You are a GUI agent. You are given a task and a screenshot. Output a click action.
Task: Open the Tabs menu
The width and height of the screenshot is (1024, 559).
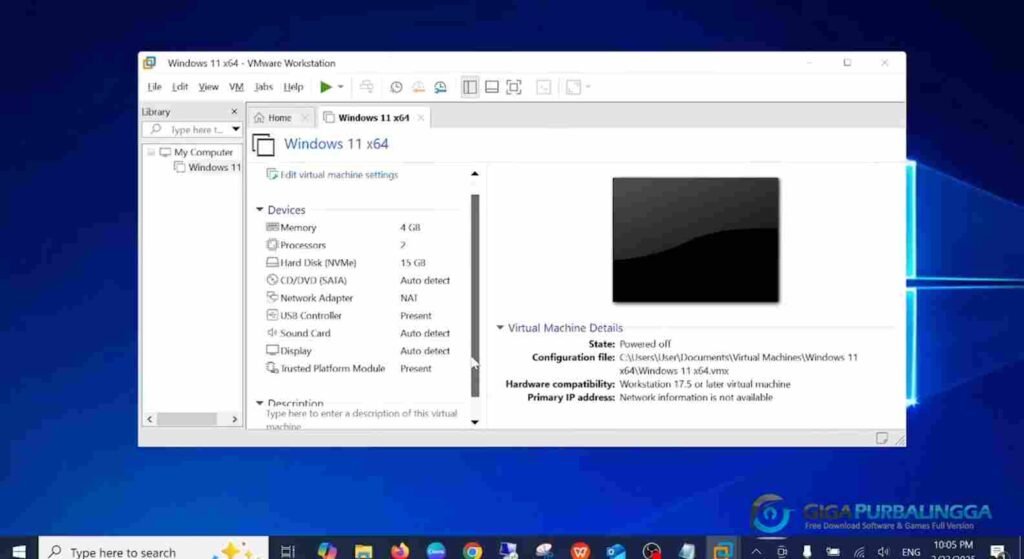[x=263, y=87]
